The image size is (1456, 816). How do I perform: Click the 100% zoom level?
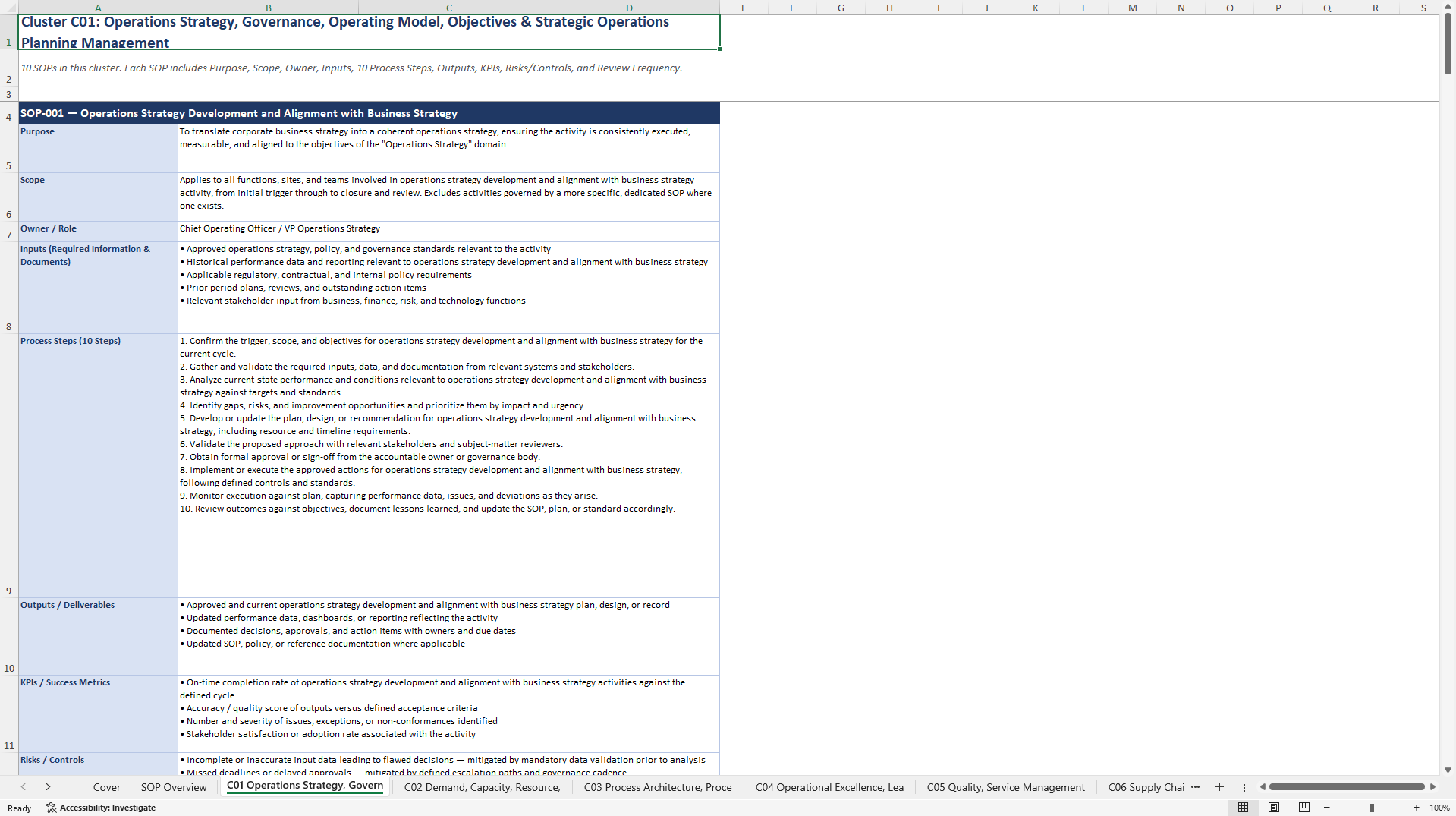click(x=1439, y=808)
